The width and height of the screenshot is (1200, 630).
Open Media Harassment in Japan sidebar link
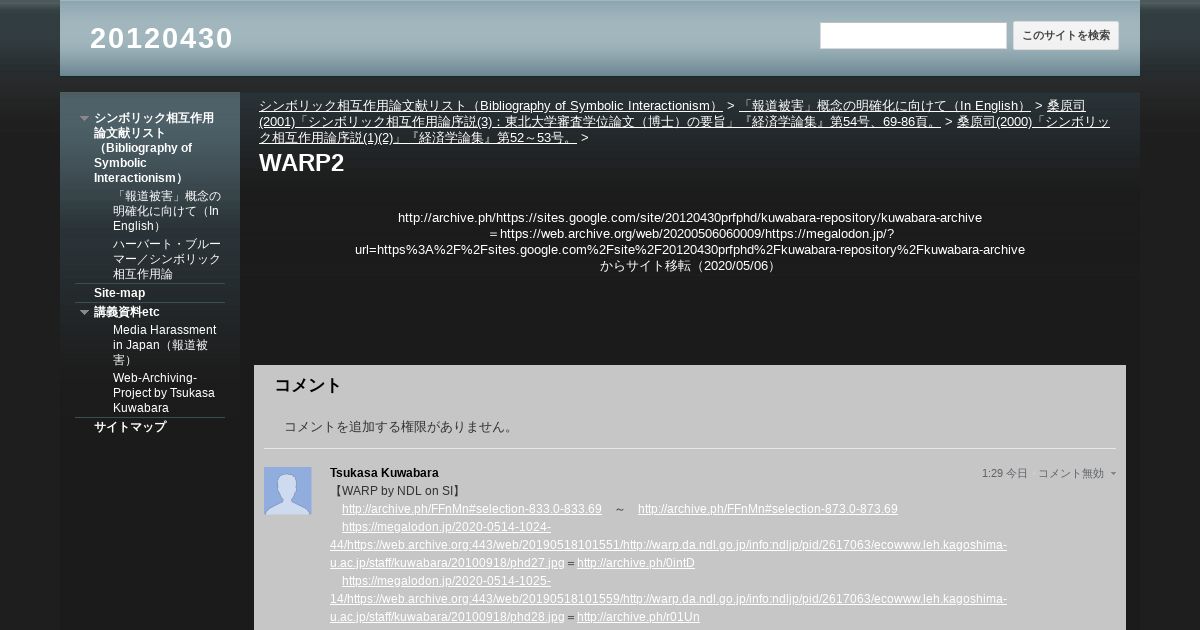(x=165, y=345)
